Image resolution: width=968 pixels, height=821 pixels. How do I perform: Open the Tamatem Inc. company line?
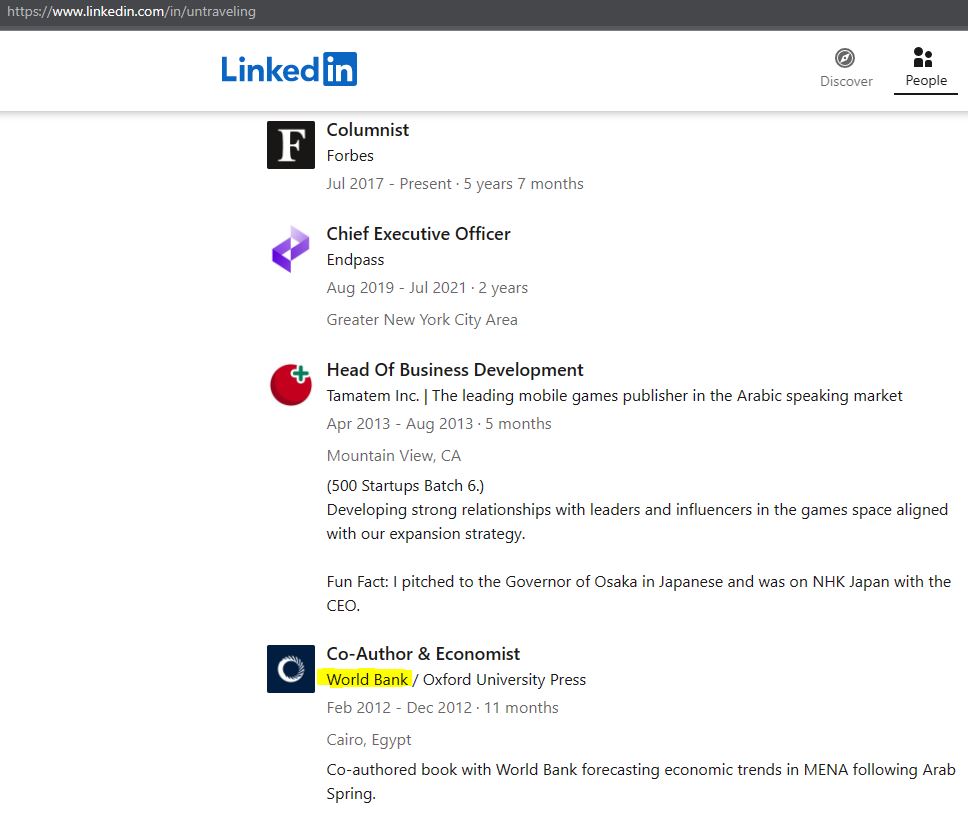(x=614, y=396)
